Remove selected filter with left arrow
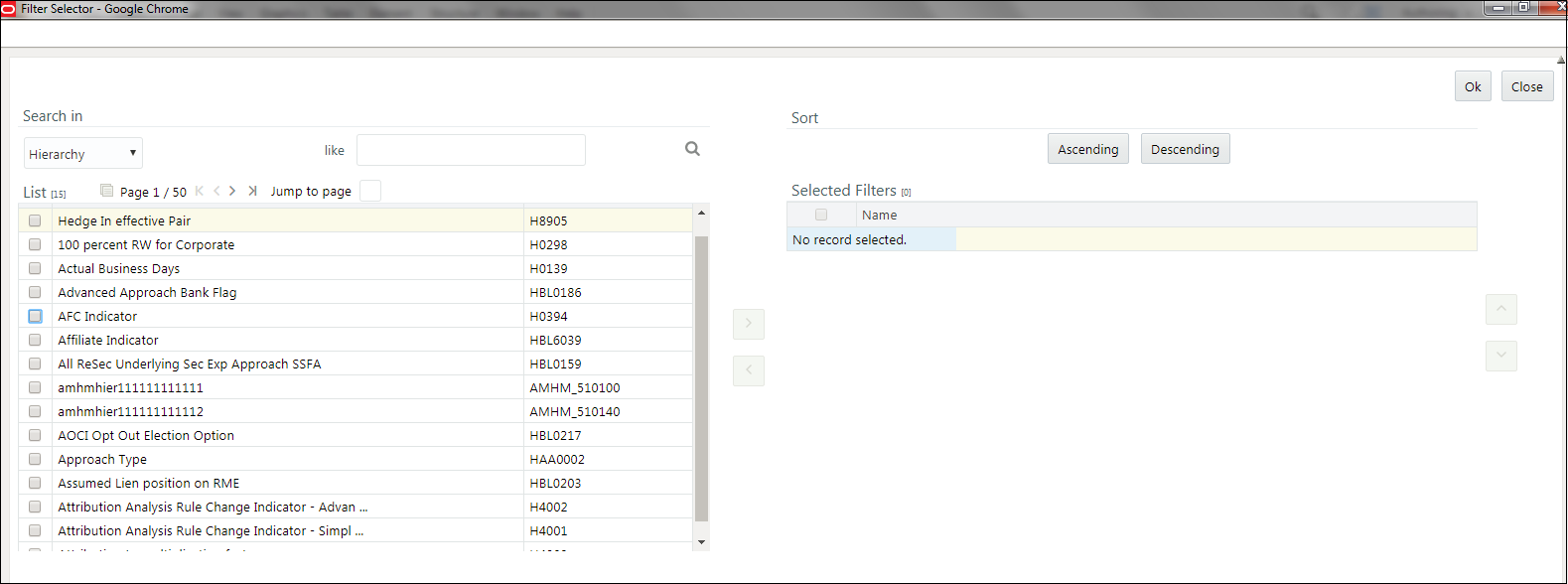Screen dimensions: 1568x584 coord(749,370)
